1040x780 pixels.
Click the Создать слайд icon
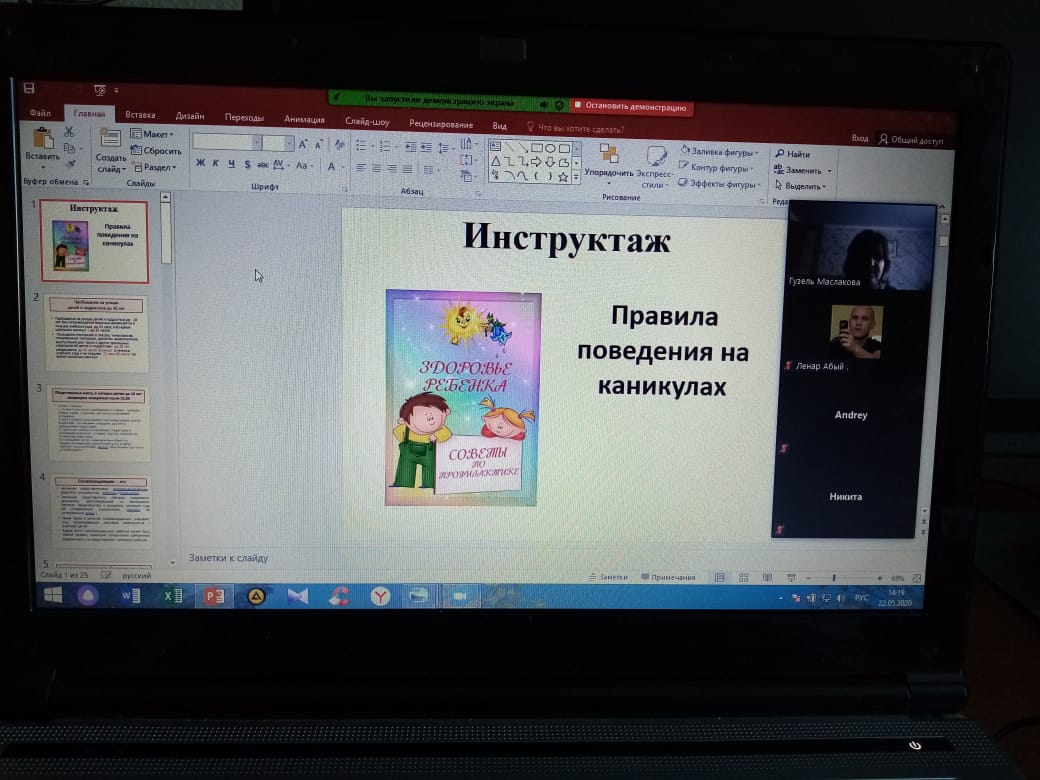click(x=111, y=139)
